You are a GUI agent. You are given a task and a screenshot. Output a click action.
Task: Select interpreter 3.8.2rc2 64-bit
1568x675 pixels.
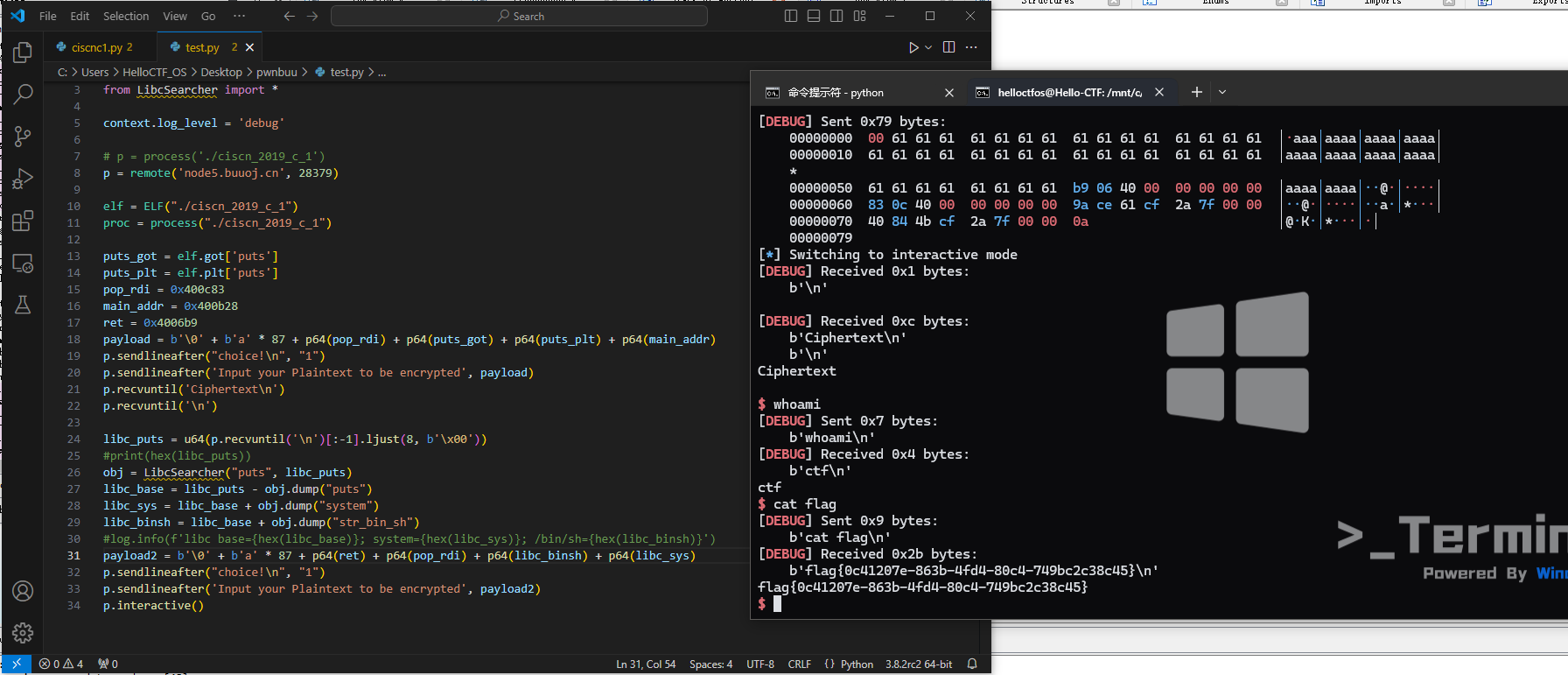[x=919, y=664]
